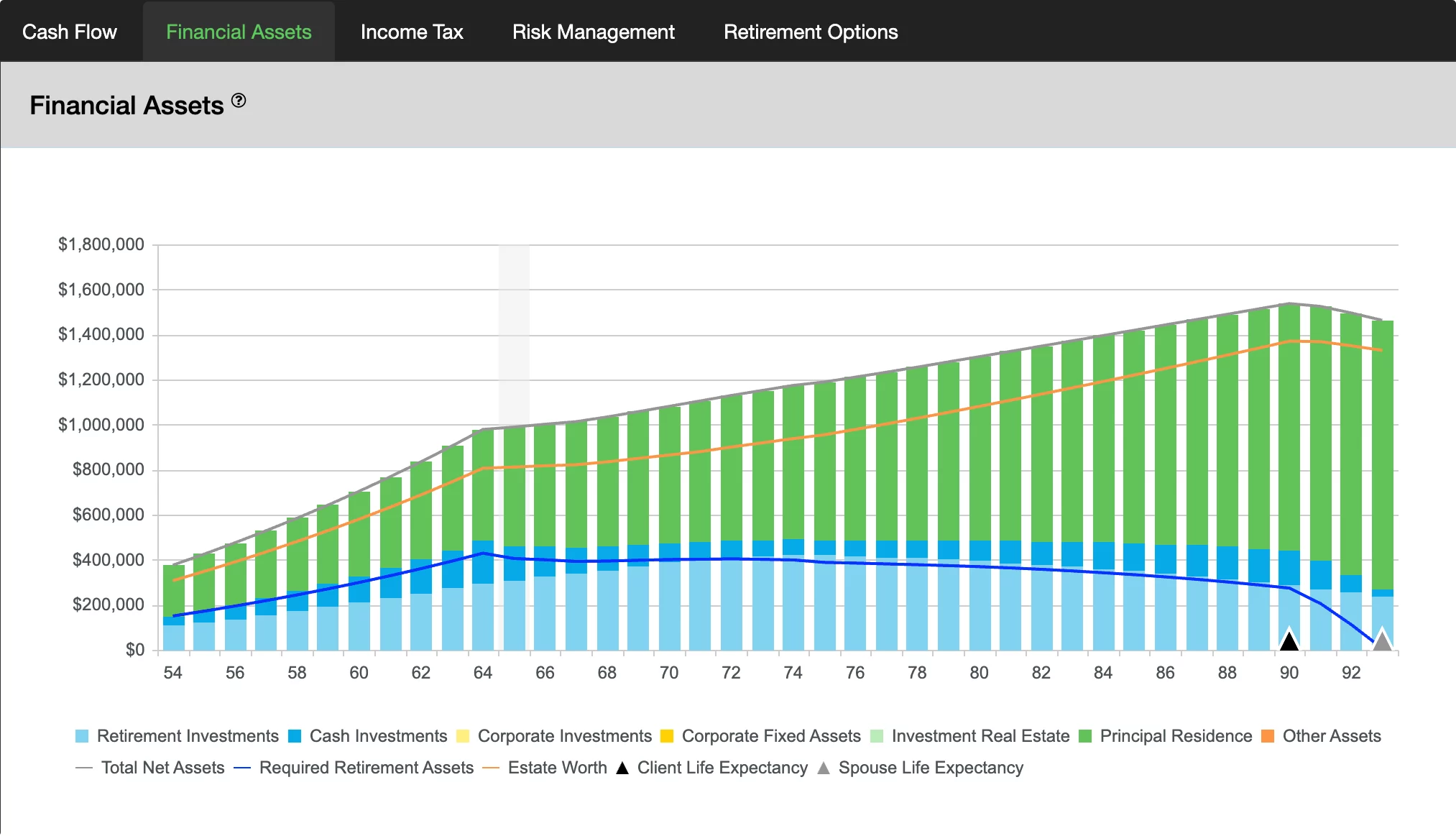Toggle Estate Worth line legend entry

[x=491, y=768]
